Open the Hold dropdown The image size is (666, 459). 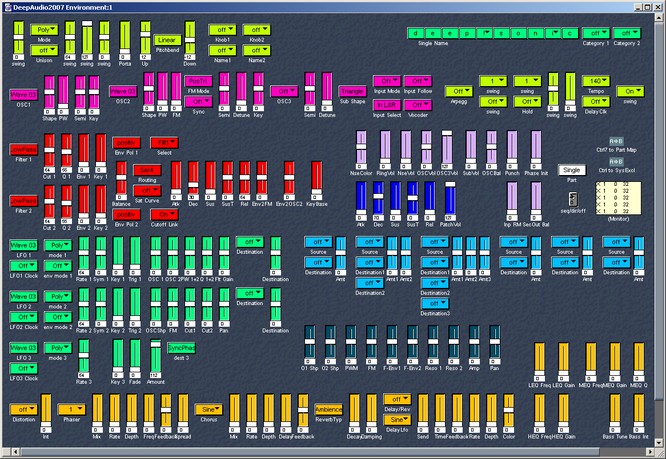click(x=527, y=101)
